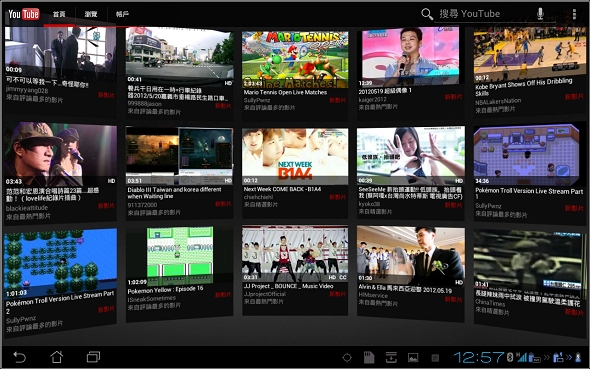Image resolution: width=590 pixels, height=369 pixels.
Task: Open the three-dot overflow menu
Action: [x=574, y=14]
